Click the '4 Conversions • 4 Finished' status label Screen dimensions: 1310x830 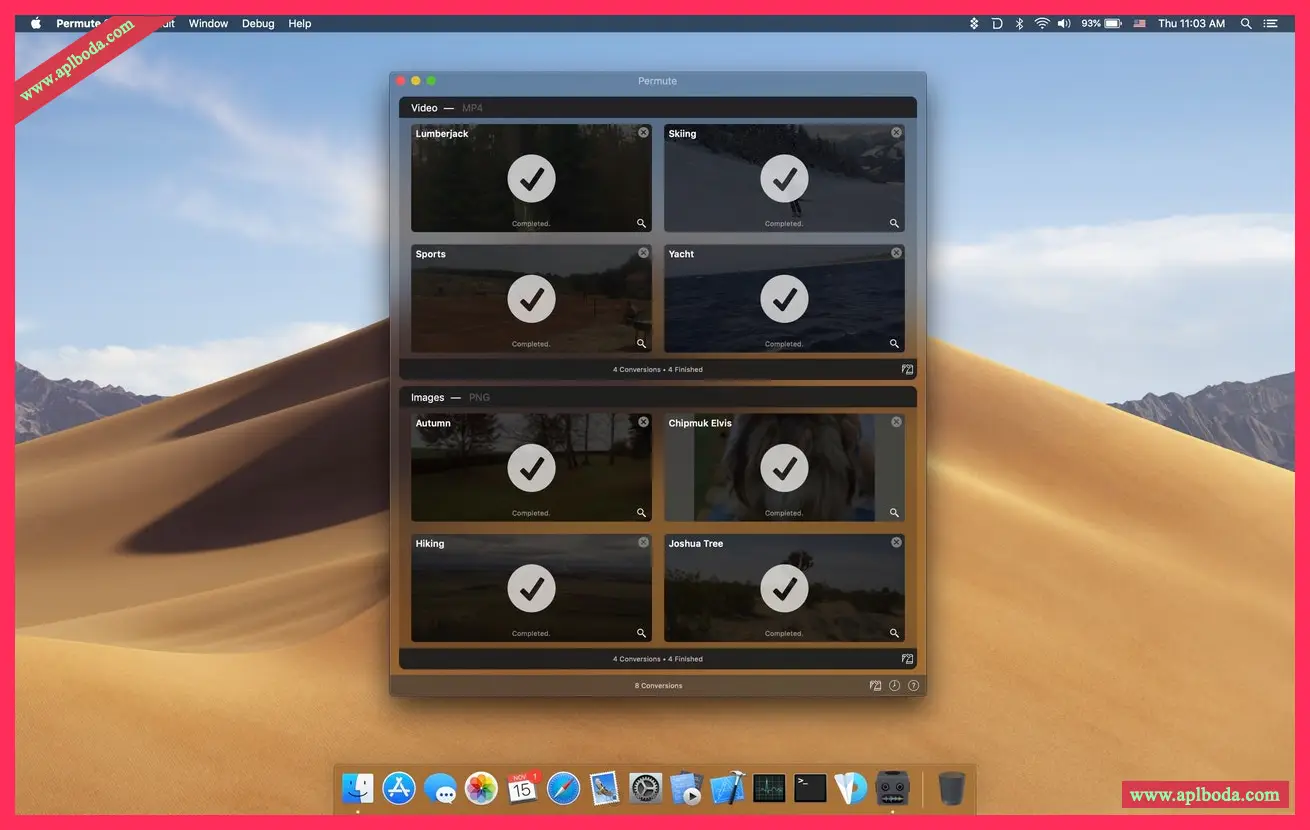(x=657, y=369)
